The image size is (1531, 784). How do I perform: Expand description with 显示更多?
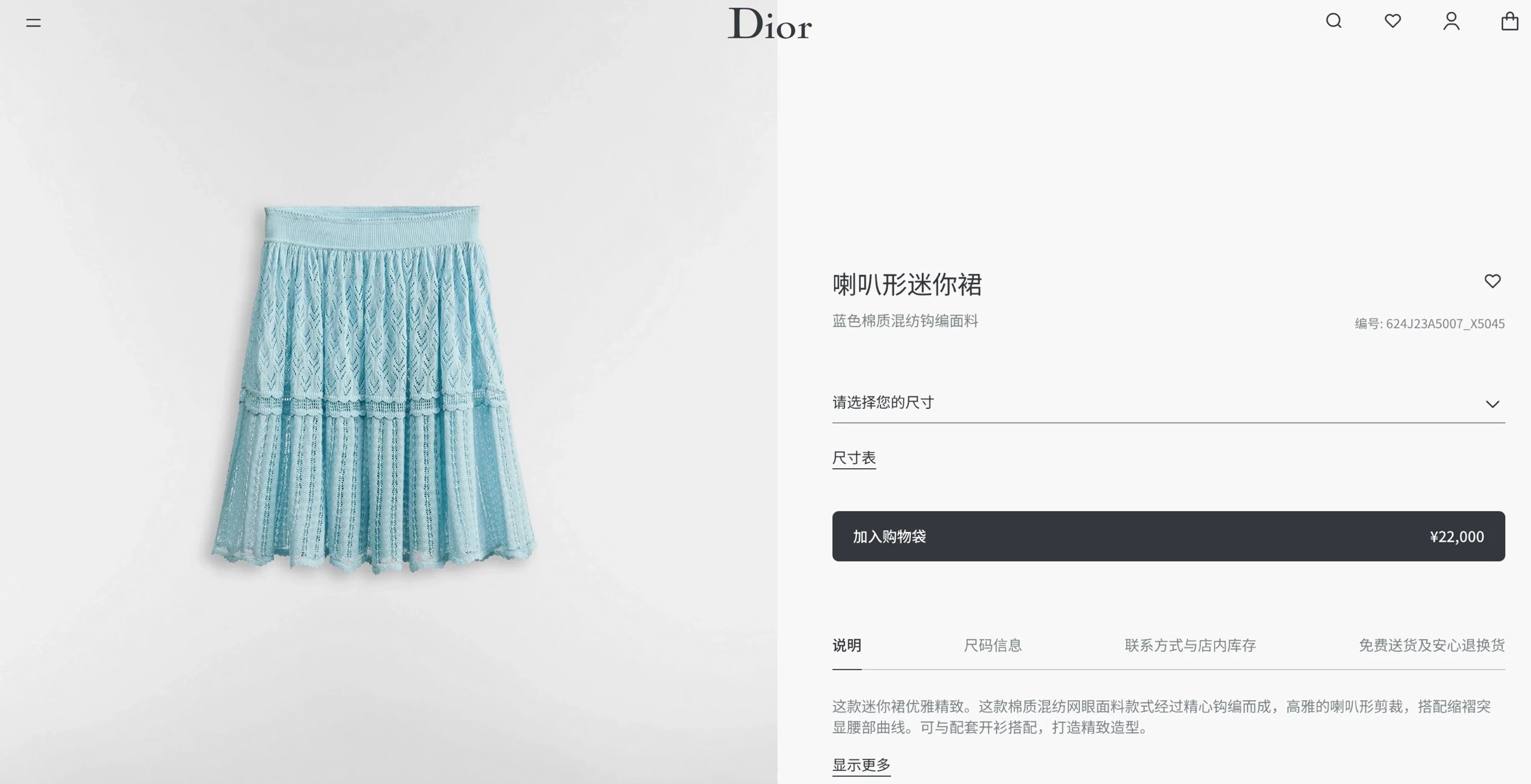(x=862, y=765)
